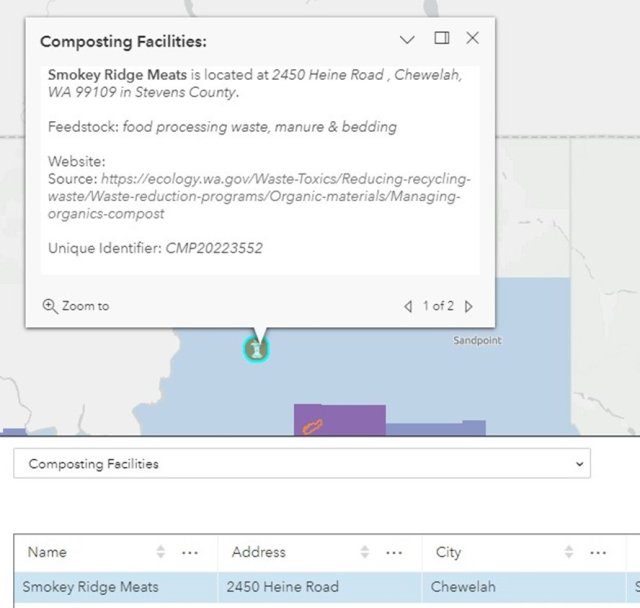This screenshot has height=608, width=640.
Task: Click the orange outlined feature on map
Action: [312, 428]
